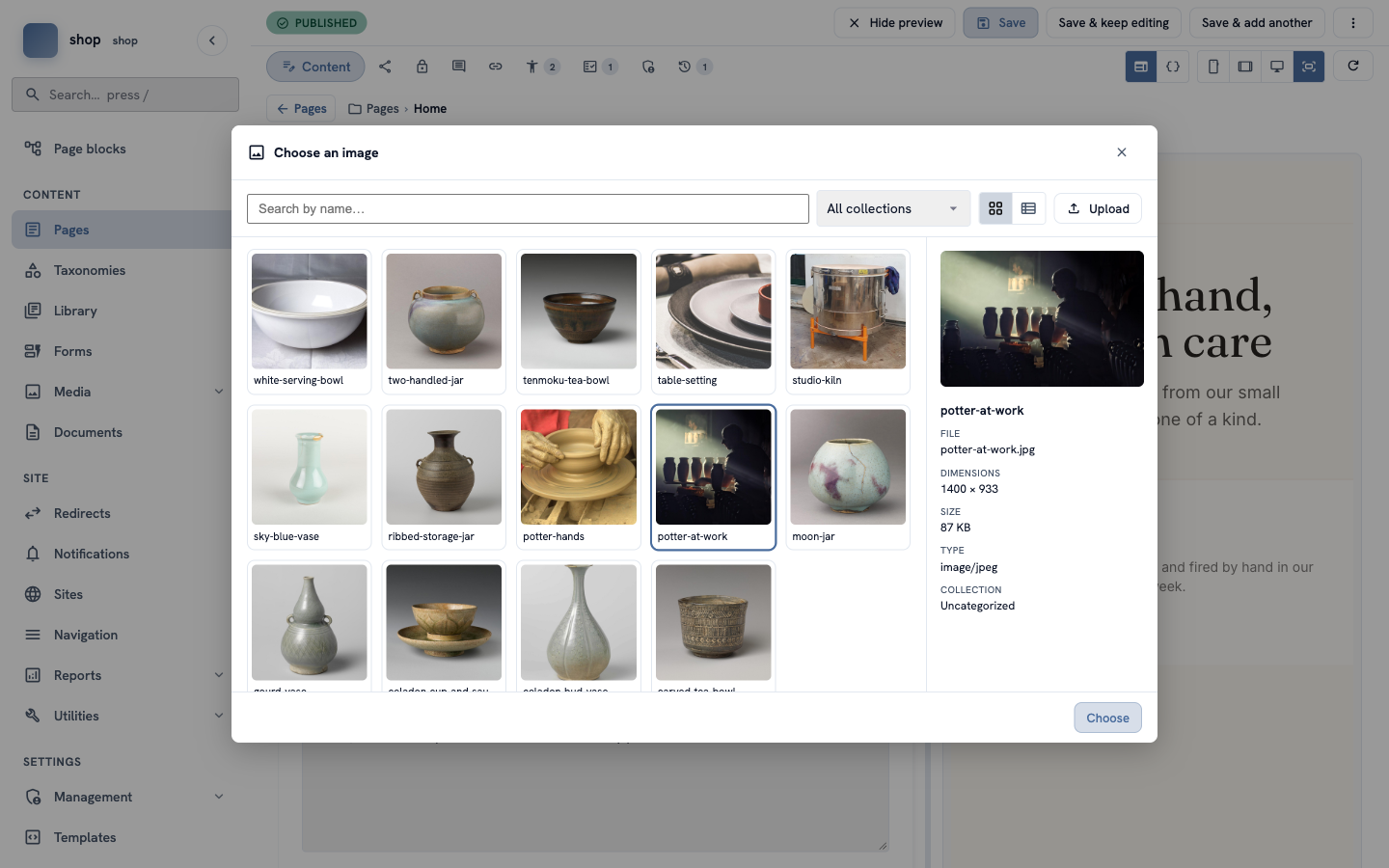Open the checklist icon with badge 1
Image resolution: width=1389 pixels, height=868 pixels.
(599, 67)
